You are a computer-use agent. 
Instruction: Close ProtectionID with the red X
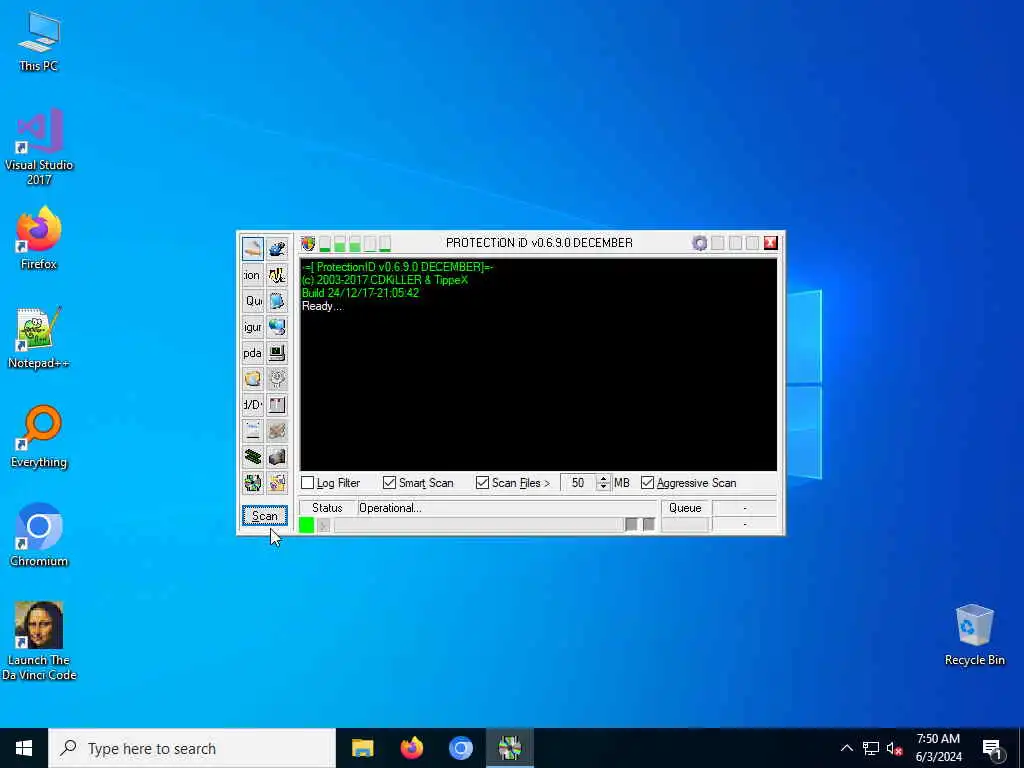point(771,243)
